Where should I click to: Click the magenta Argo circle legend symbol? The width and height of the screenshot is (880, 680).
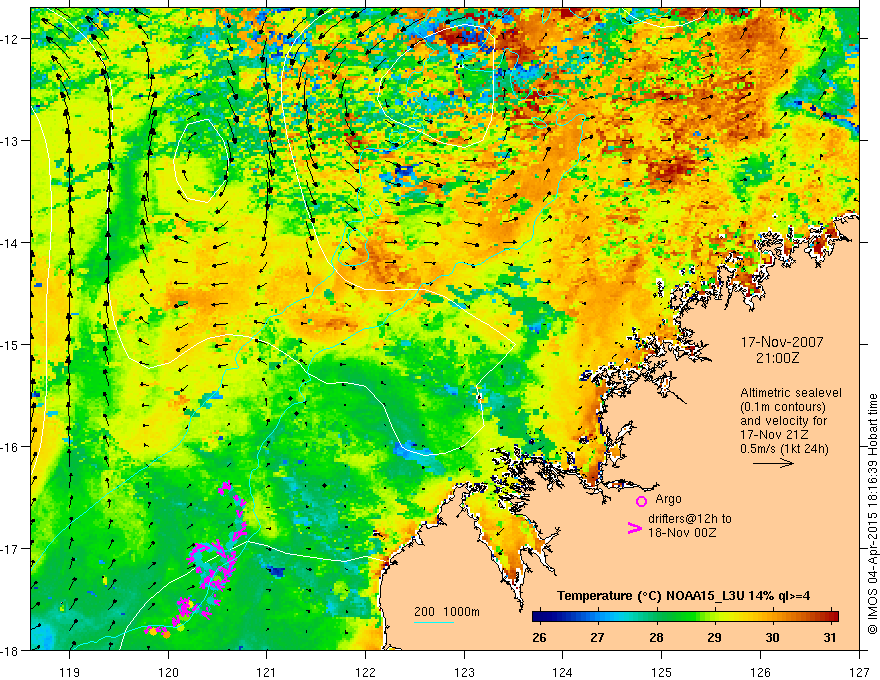[641, 501]
